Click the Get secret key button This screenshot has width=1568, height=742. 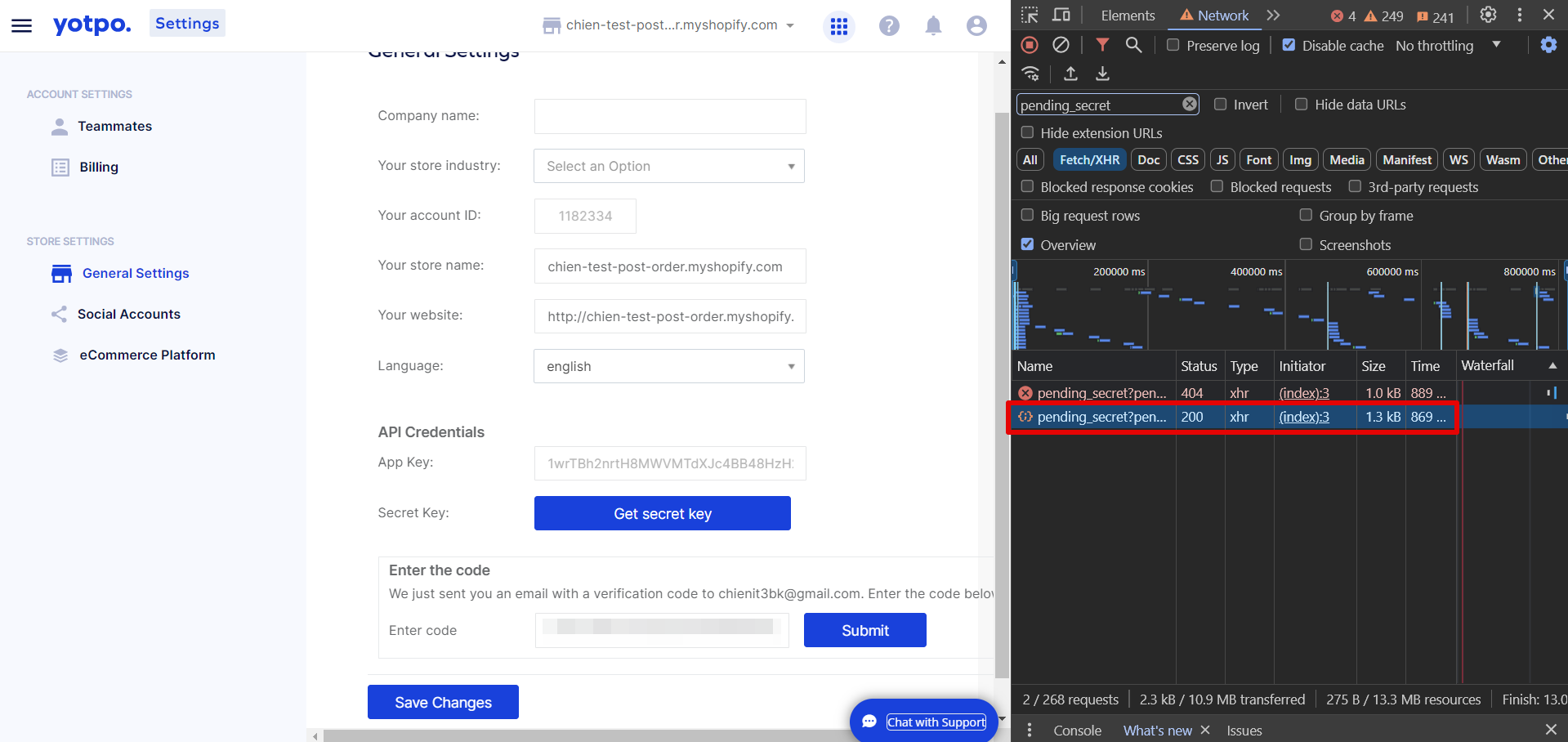(x=663, y=513)
